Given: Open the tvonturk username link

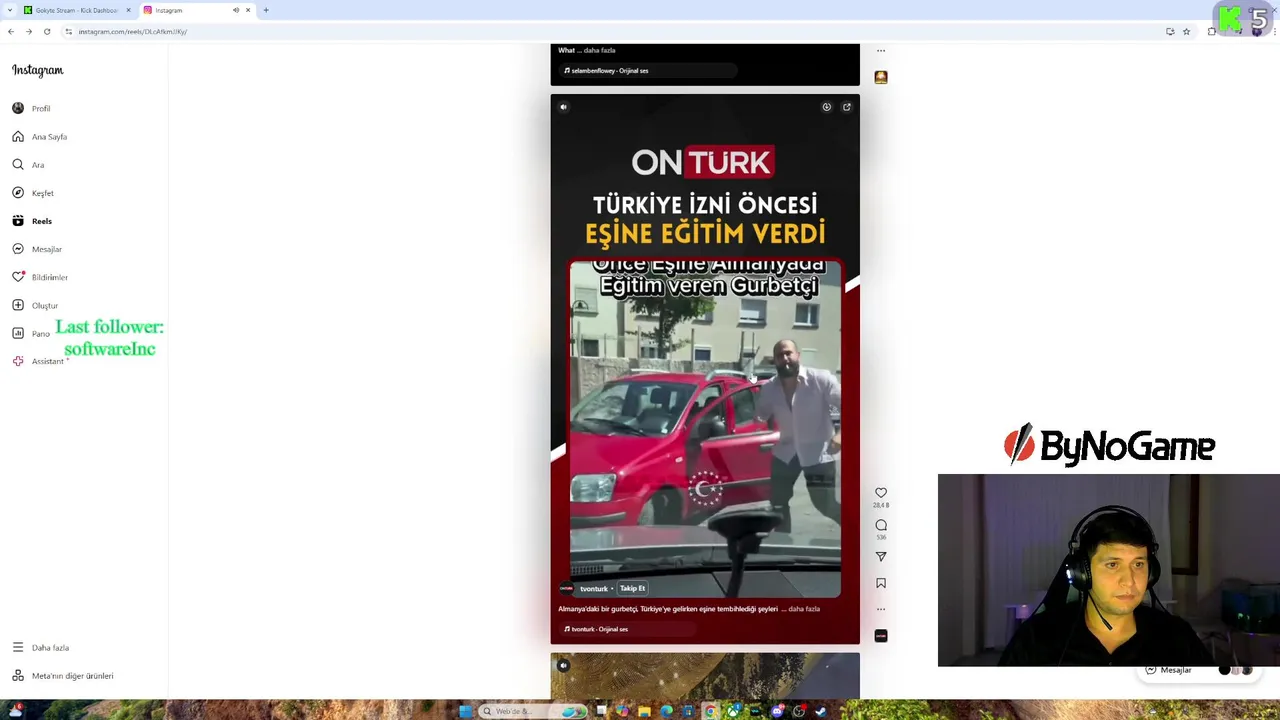Looking at the screenshot, I should (593, 588).
